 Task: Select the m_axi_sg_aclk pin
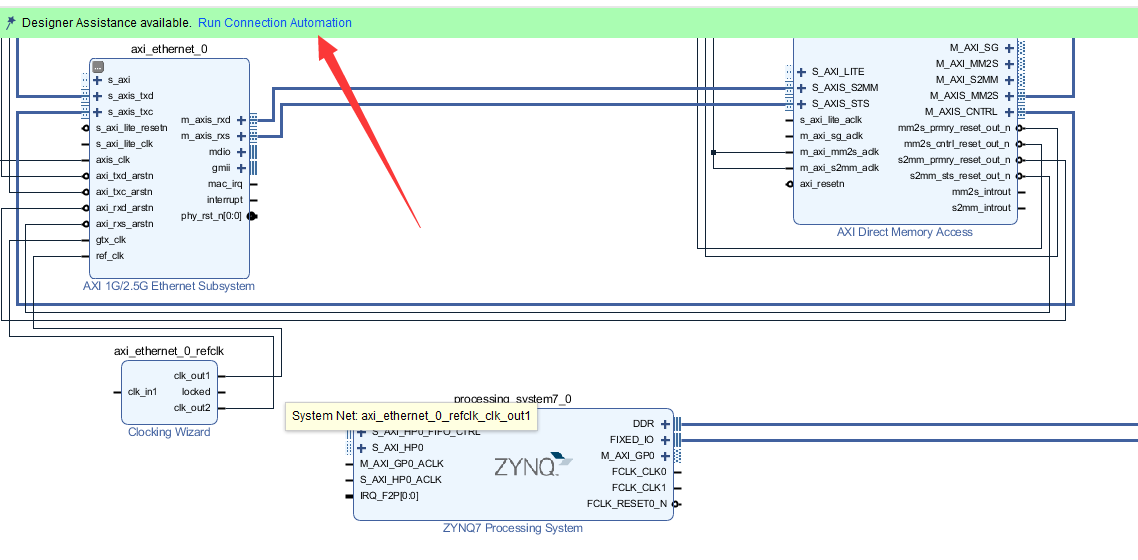831,136
